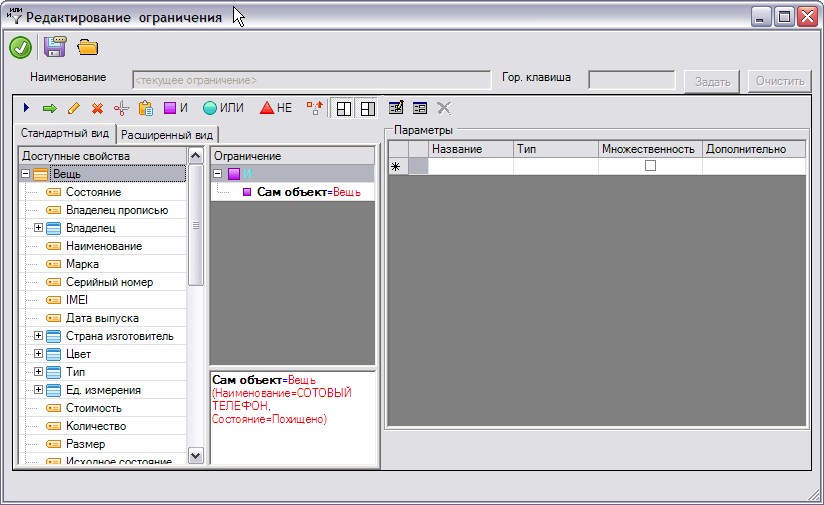
Task: Click the scissors cut icon
Action: point(121,108)
